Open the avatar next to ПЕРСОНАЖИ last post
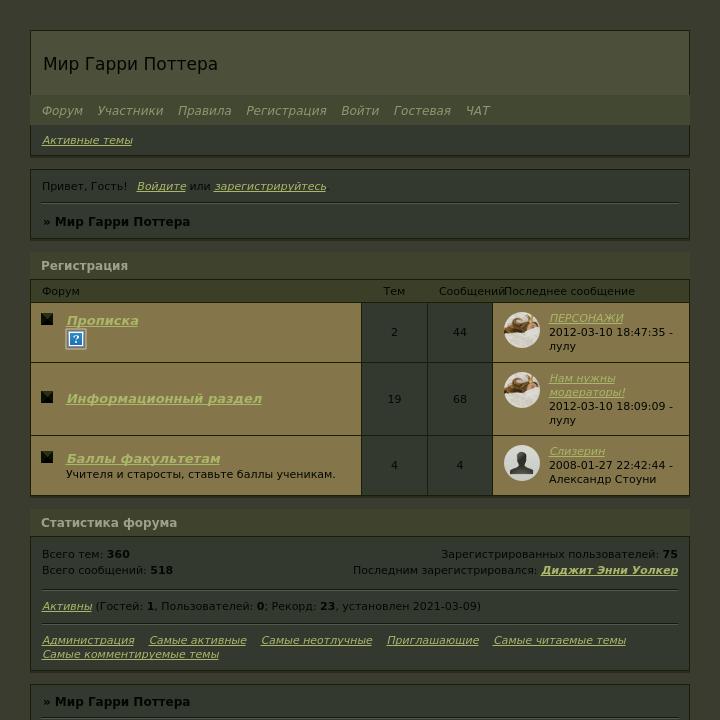Screen dimensions: 720x720 522,330
